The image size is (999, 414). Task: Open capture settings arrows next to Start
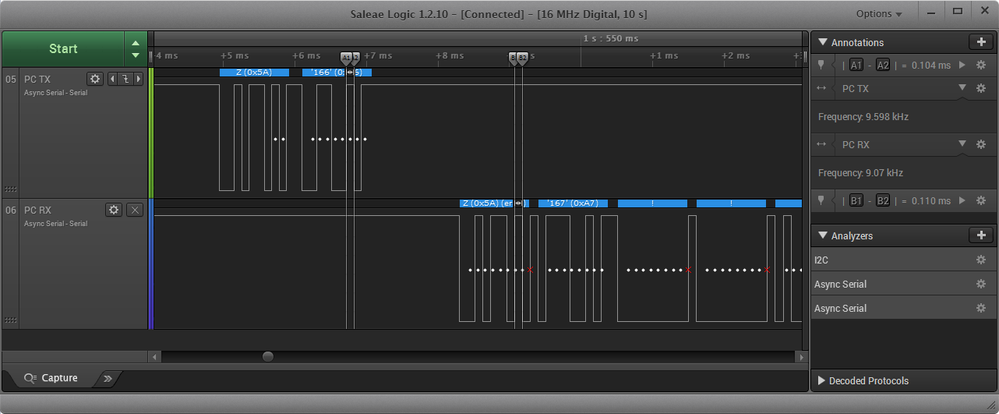(135, 49)
